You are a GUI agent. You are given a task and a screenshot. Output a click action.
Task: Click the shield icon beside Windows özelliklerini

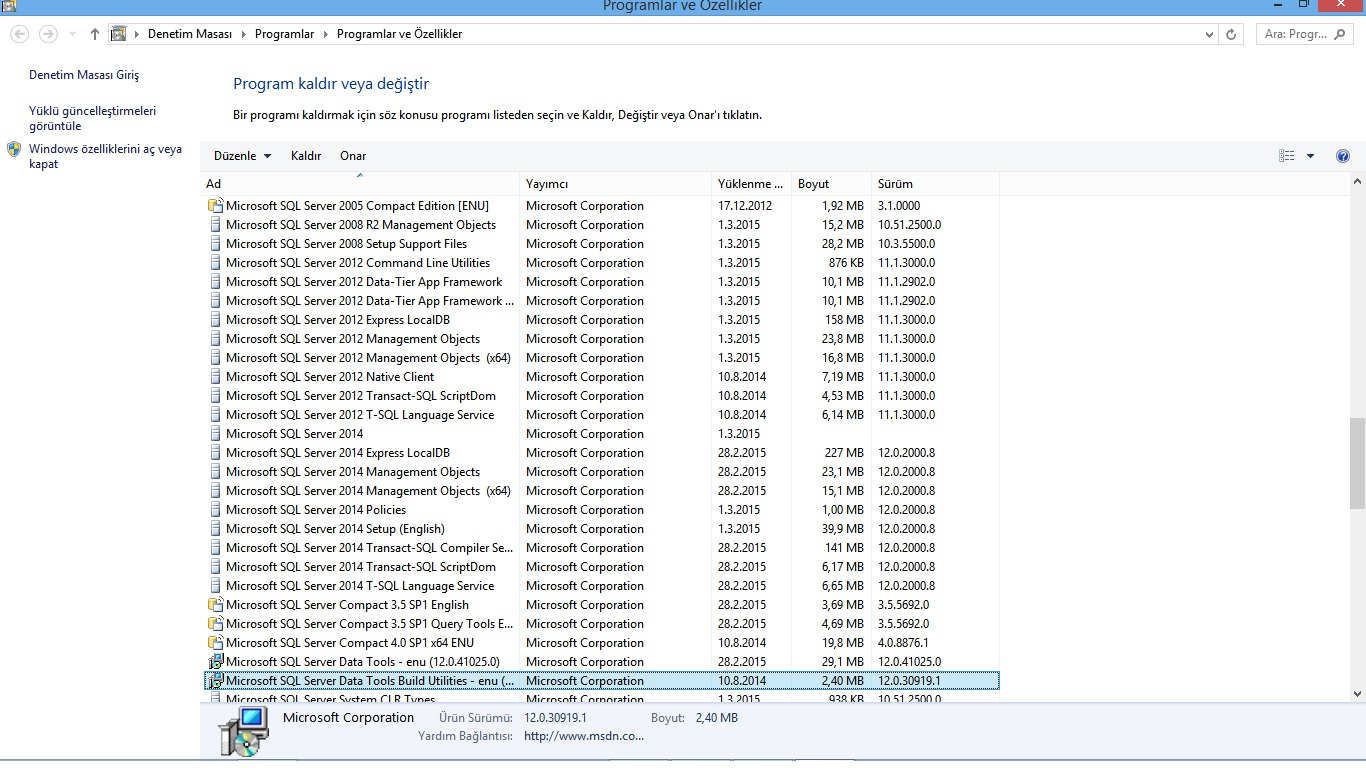click(14, 149)
